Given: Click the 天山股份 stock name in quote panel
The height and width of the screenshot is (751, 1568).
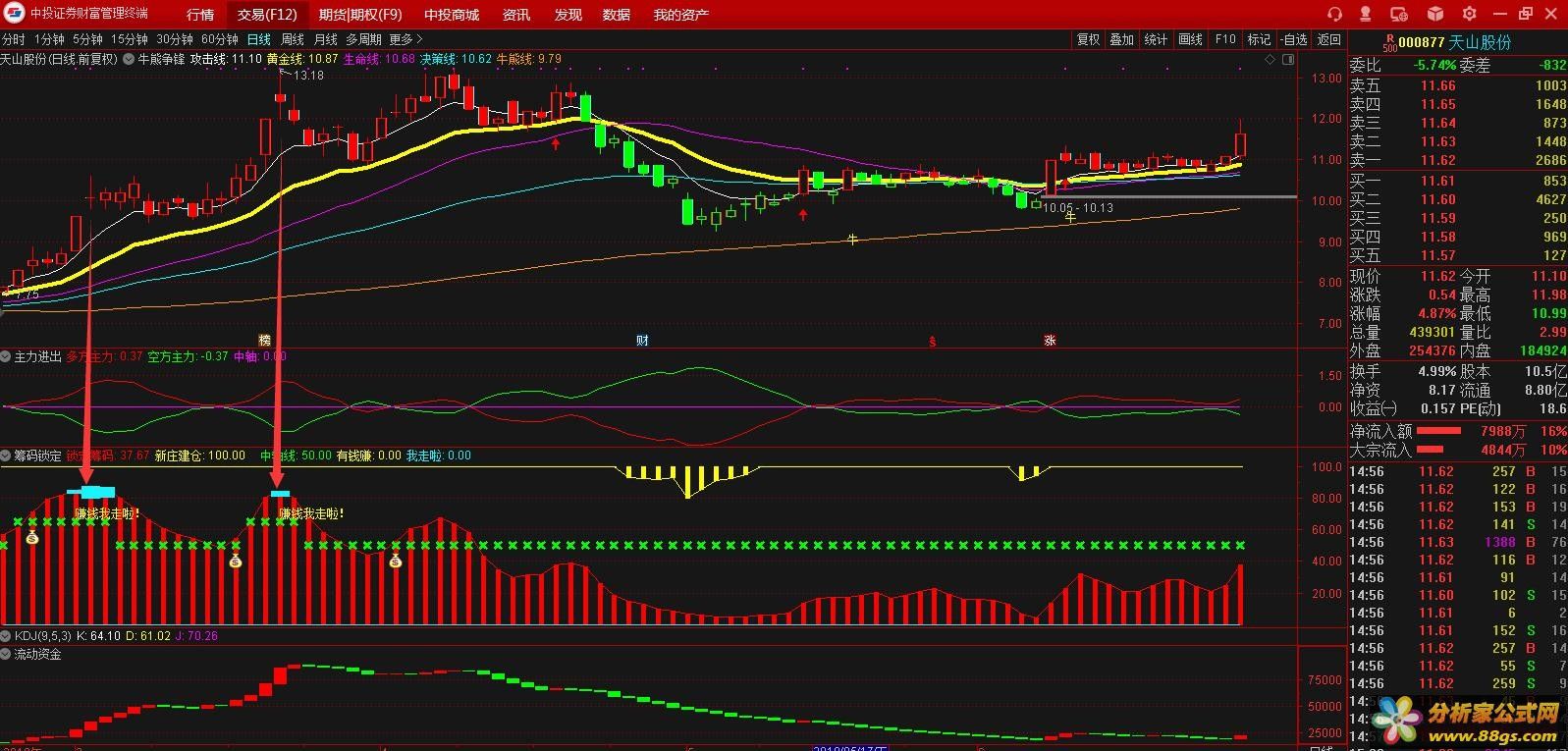Looking at the screenshot, I should (1481, 43).
